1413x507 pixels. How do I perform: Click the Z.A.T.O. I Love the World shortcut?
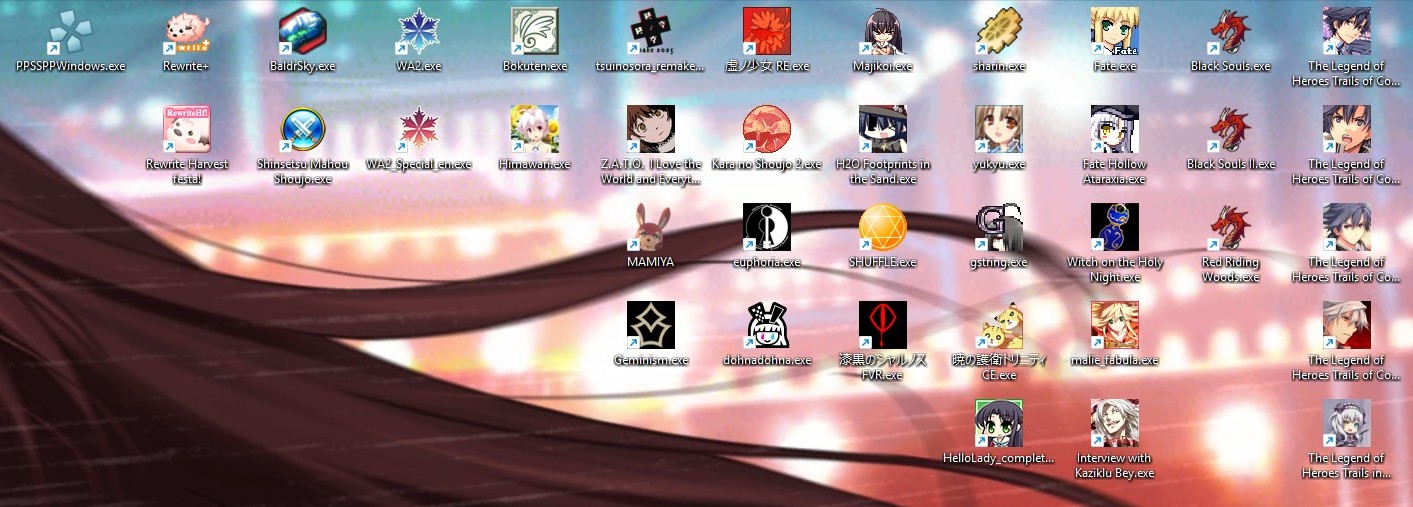651,130
